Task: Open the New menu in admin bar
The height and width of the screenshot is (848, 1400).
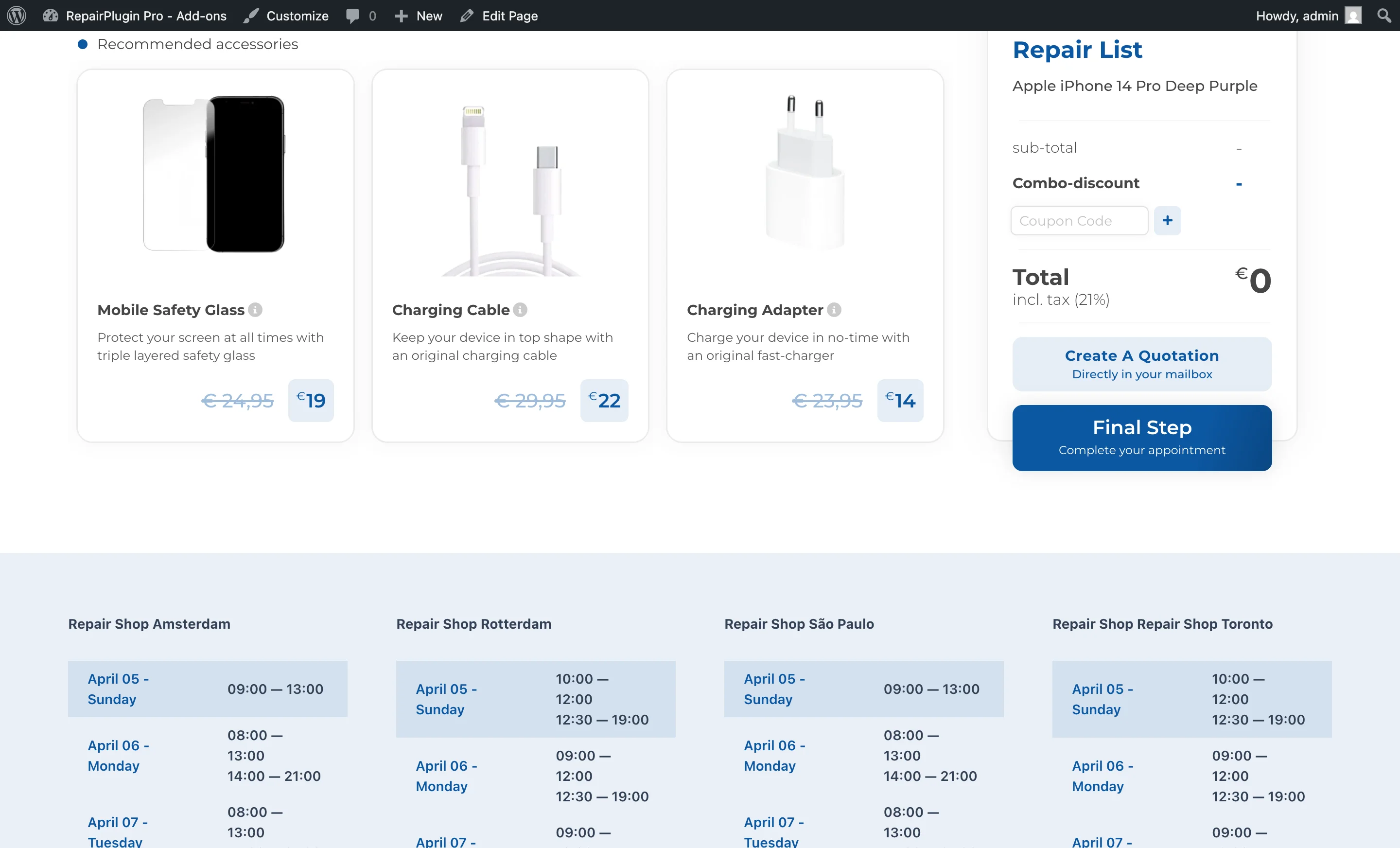Action: (x=418, y=16)
